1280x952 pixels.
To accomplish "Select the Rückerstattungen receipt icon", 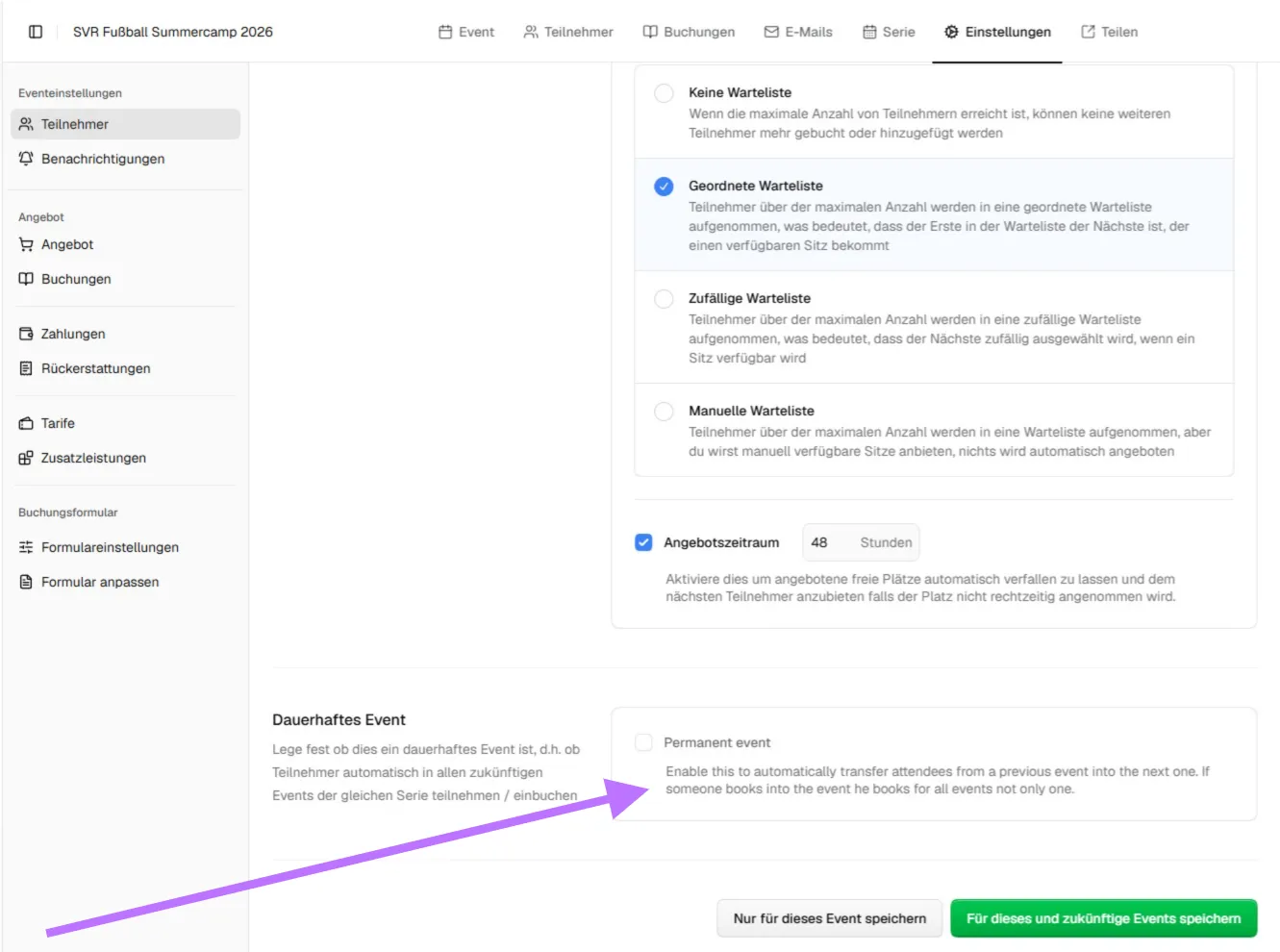I will [26, 368].
